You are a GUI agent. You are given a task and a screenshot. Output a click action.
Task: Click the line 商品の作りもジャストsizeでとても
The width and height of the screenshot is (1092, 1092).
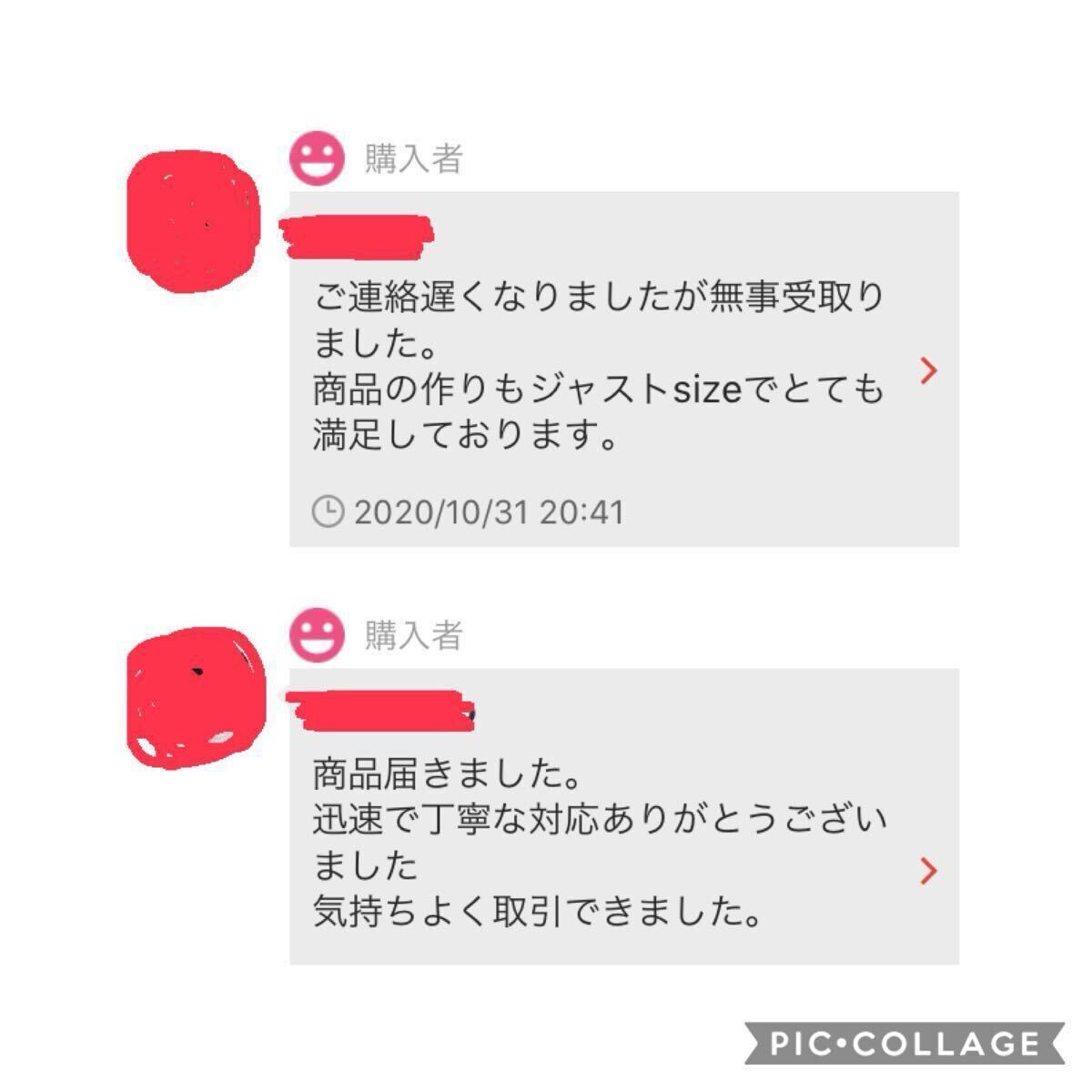(598, 390)
